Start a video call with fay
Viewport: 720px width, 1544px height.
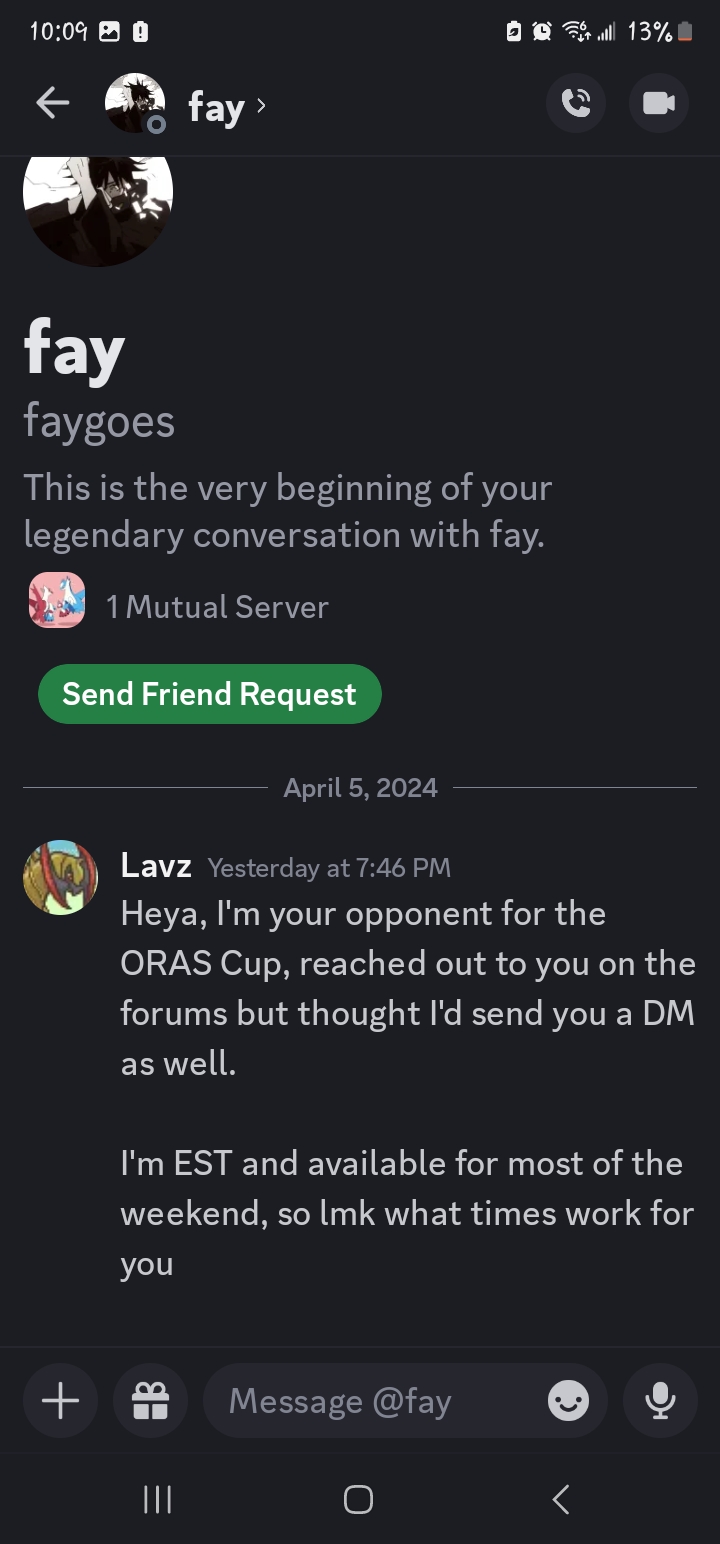658,103
